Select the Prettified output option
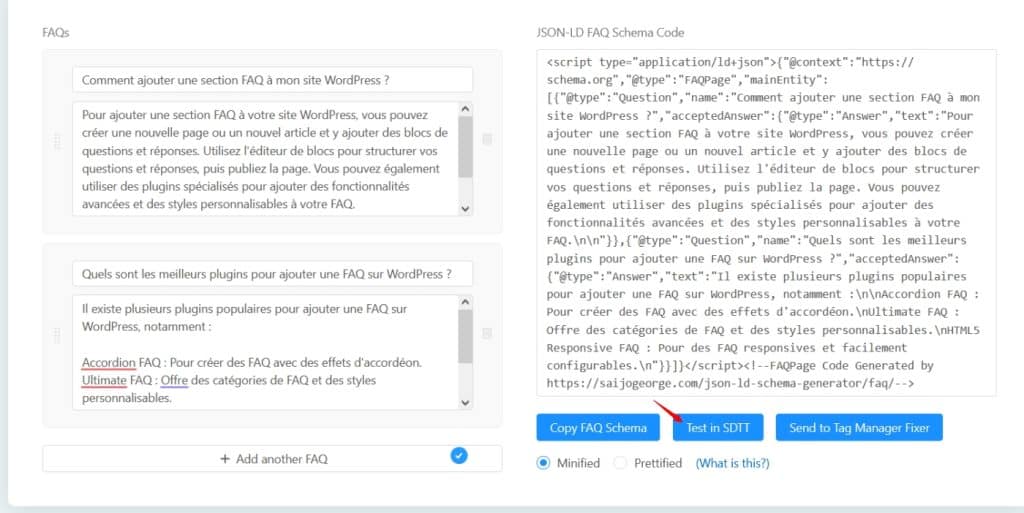 pos(620,463)
